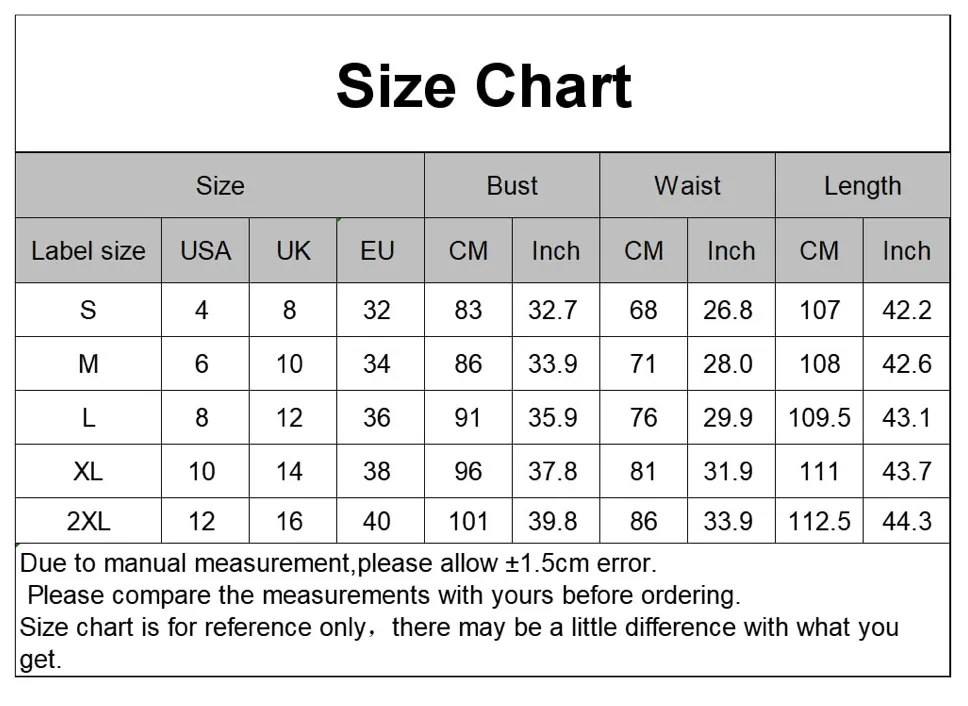Click the UK header cell
Viewport: 968px width, 706px height.
(x=293, y=251)
